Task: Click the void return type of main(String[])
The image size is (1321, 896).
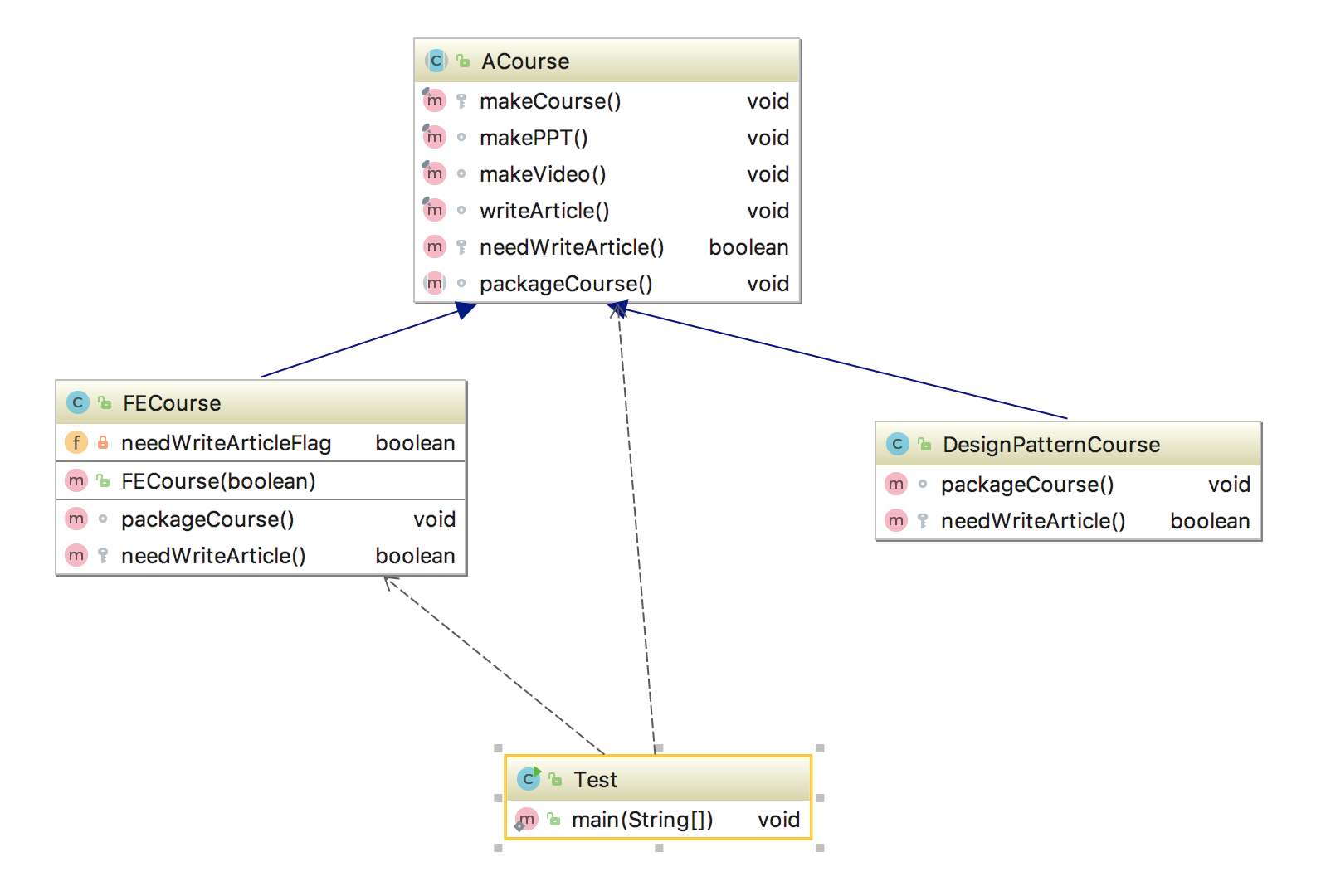Action: [778, 820]
